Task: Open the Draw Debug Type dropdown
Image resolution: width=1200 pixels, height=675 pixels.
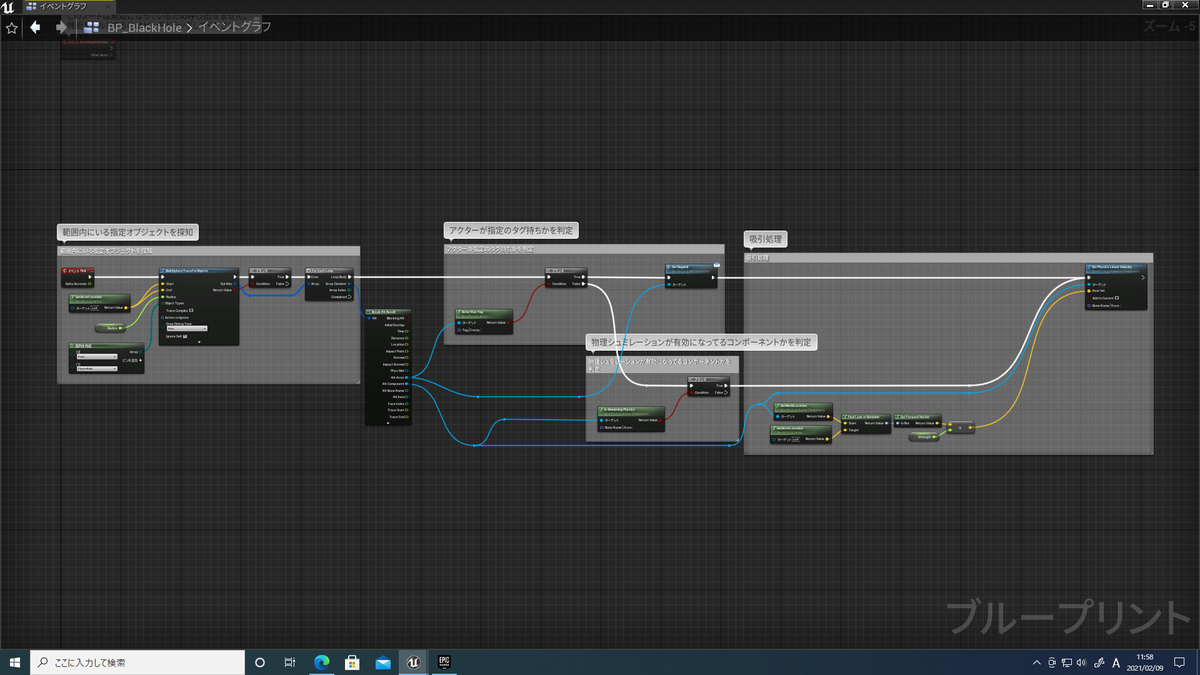Action: 186,328
